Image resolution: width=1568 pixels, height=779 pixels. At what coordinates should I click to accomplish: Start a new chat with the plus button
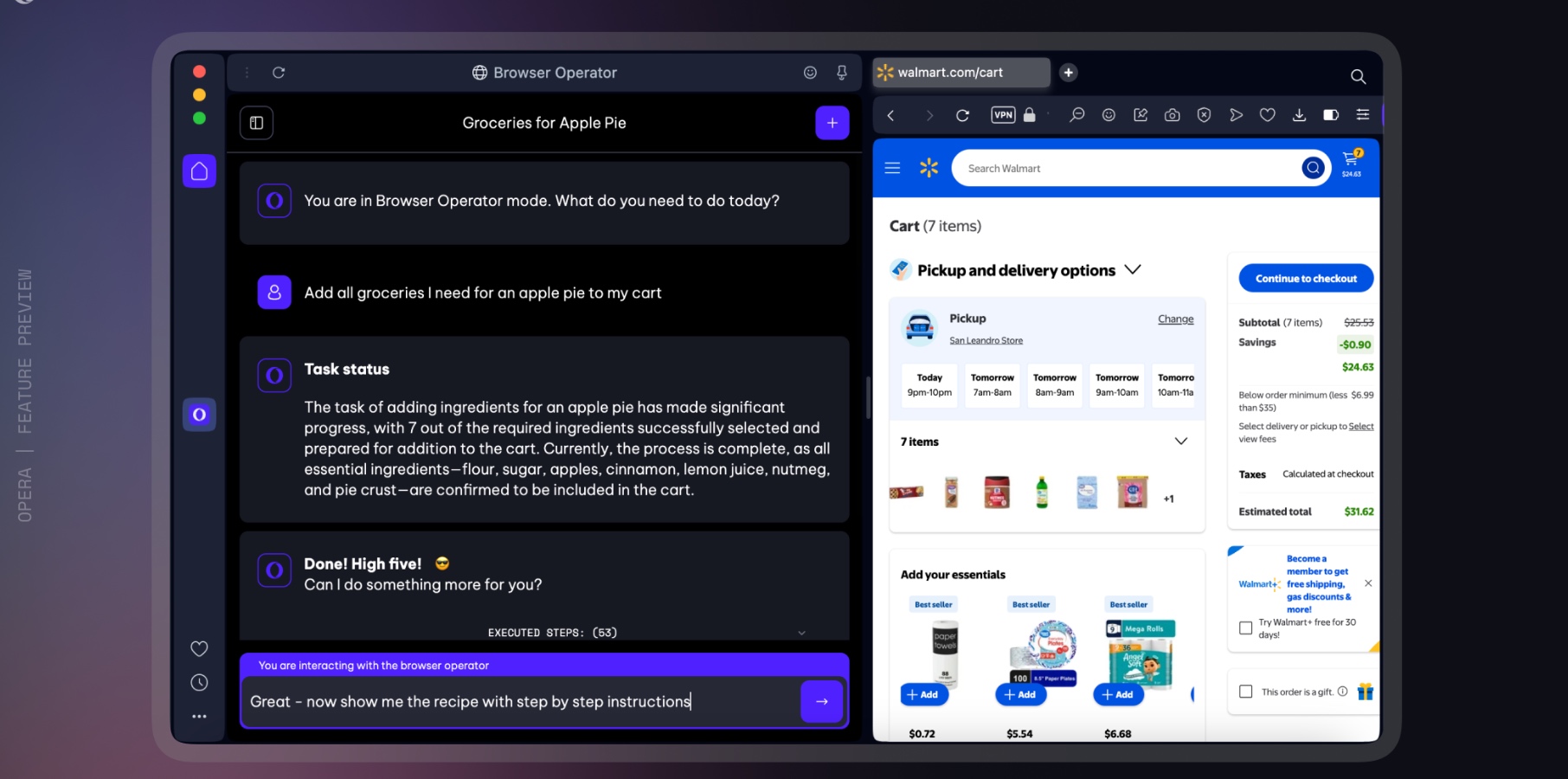[x=832, y=123]
